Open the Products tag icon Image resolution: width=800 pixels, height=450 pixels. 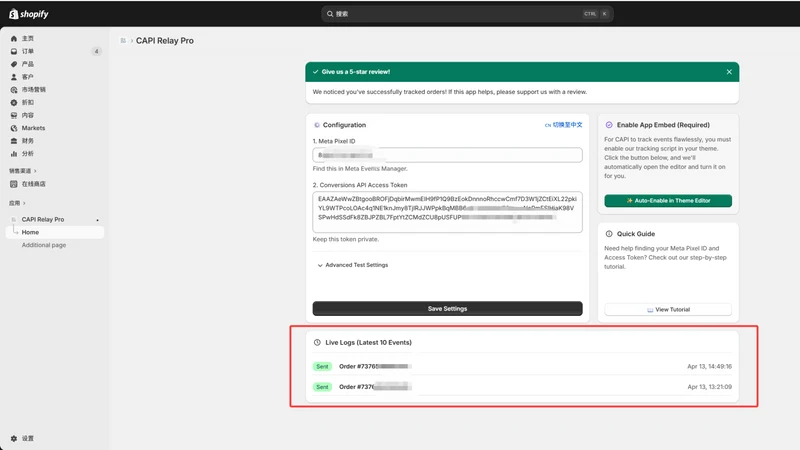coord(14,64)
